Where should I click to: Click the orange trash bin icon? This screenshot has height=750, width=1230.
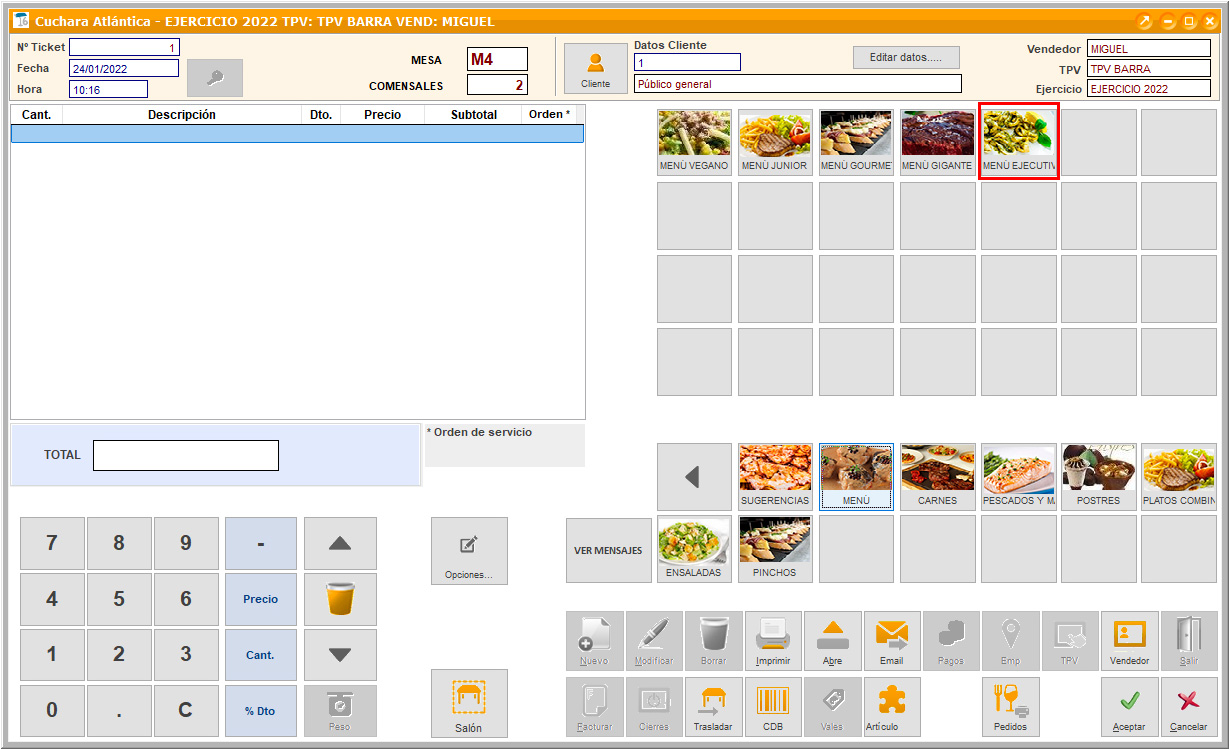340,599
